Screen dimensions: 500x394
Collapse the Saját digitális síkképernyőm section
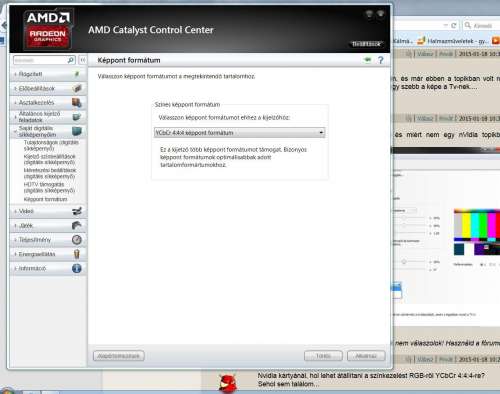(48, 131)
